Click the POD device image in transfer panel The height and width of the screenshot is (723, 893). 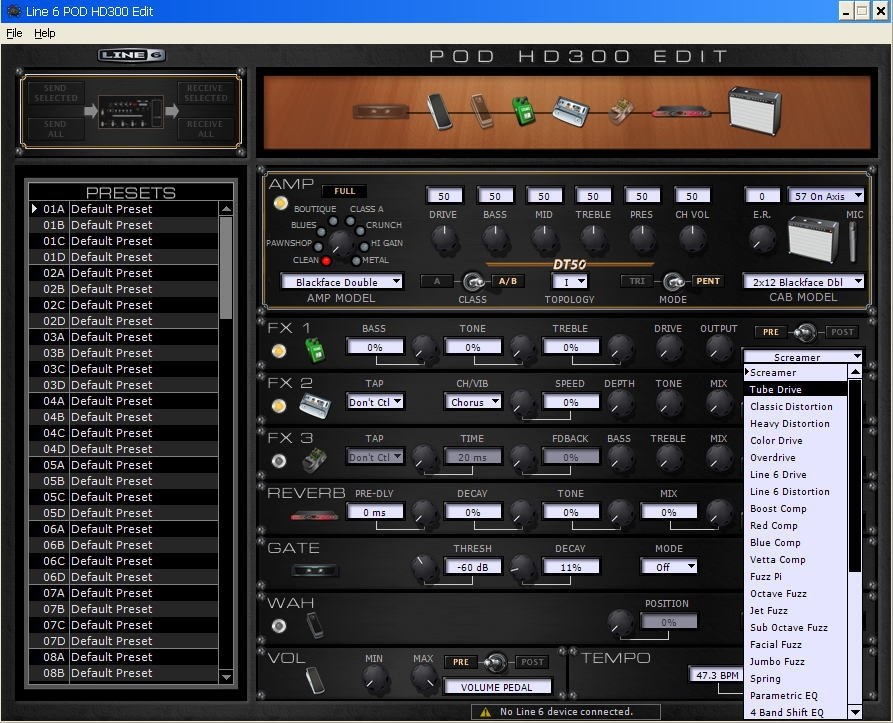pyautogui.click(x=132, y=111)
